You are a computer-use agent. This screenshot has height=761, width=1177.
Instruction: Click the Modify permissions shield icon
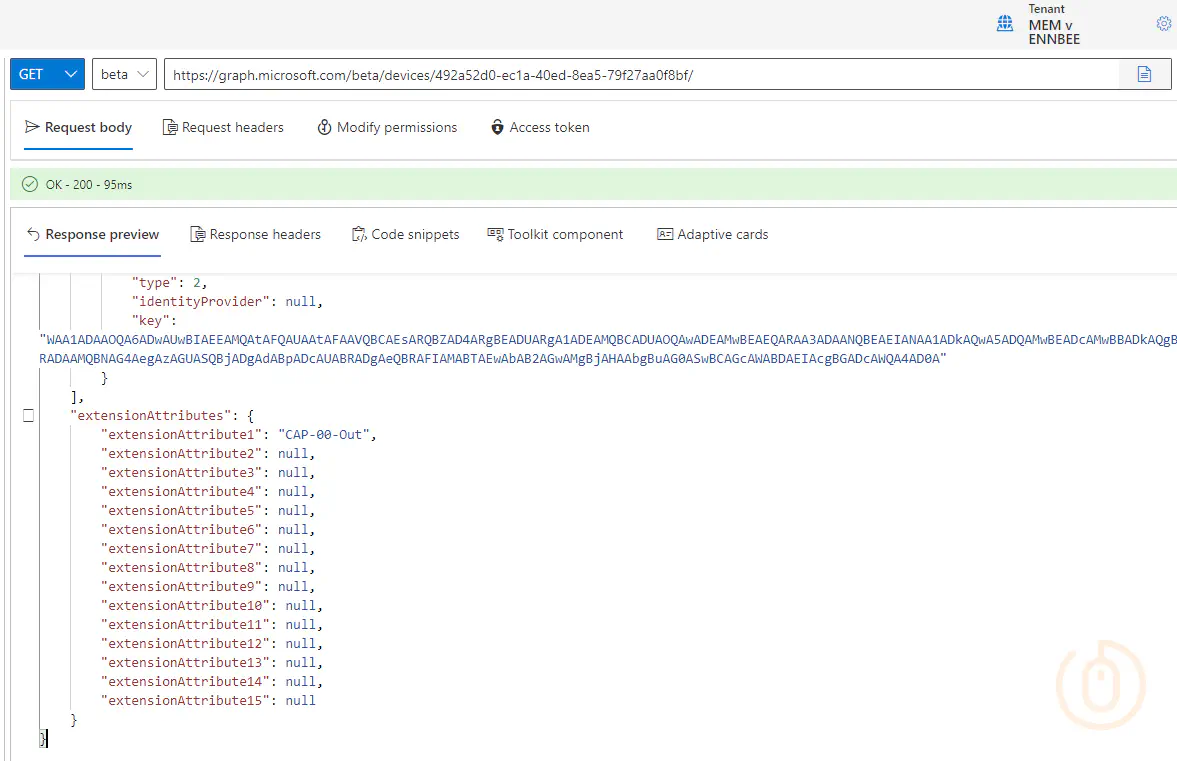click(x=322, y=127)
